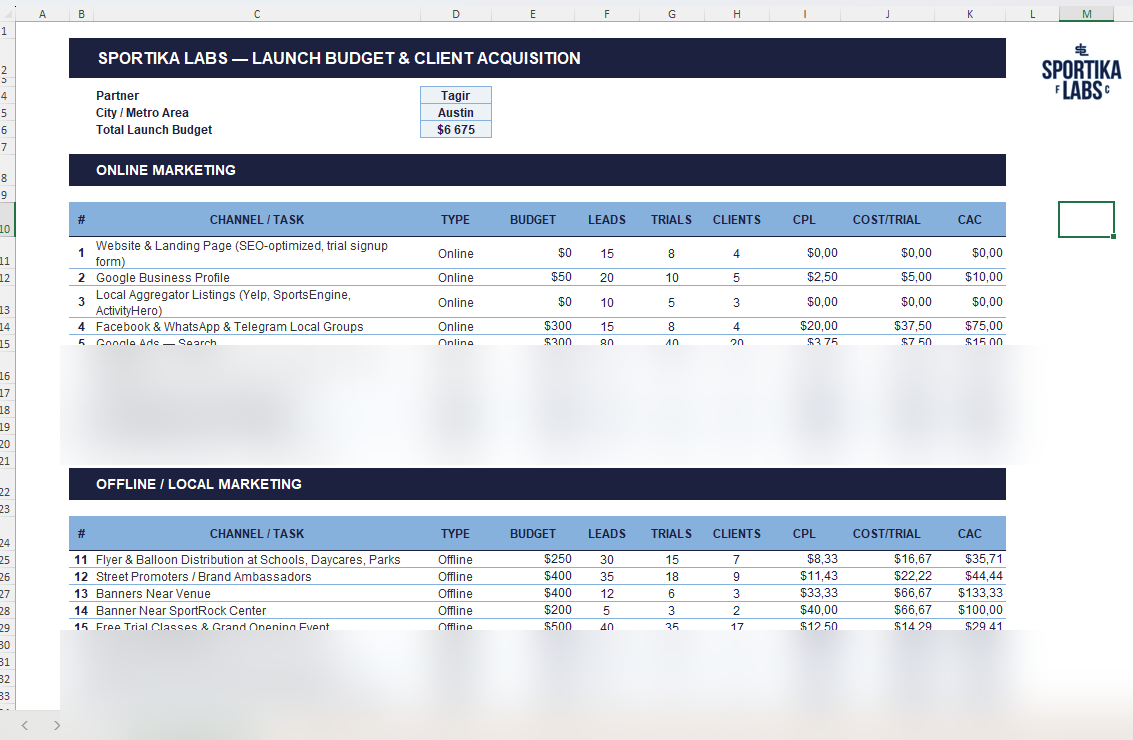Click the offline table 'LEADS' header
This screenshot has height=740, width=1133.
[x=607, y=534]
